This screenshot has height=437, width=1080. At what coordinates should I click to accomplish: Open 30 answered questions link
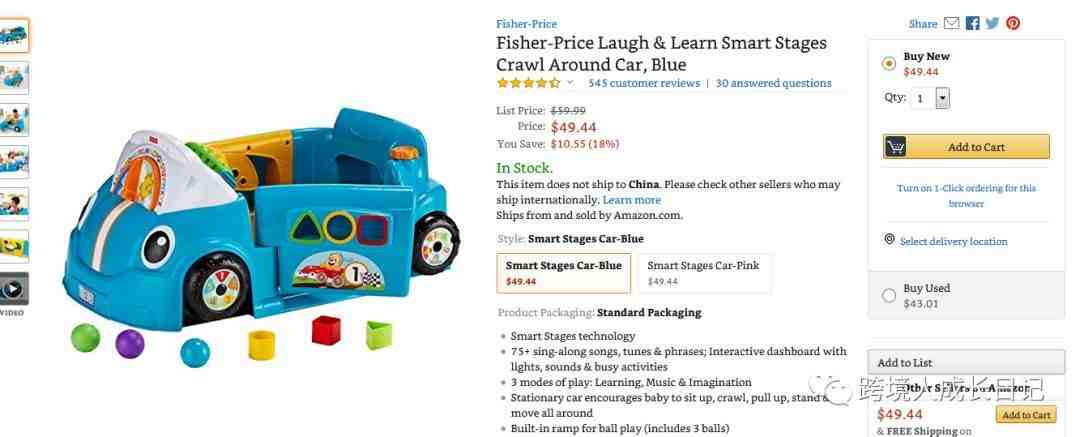tap(773, 83)
